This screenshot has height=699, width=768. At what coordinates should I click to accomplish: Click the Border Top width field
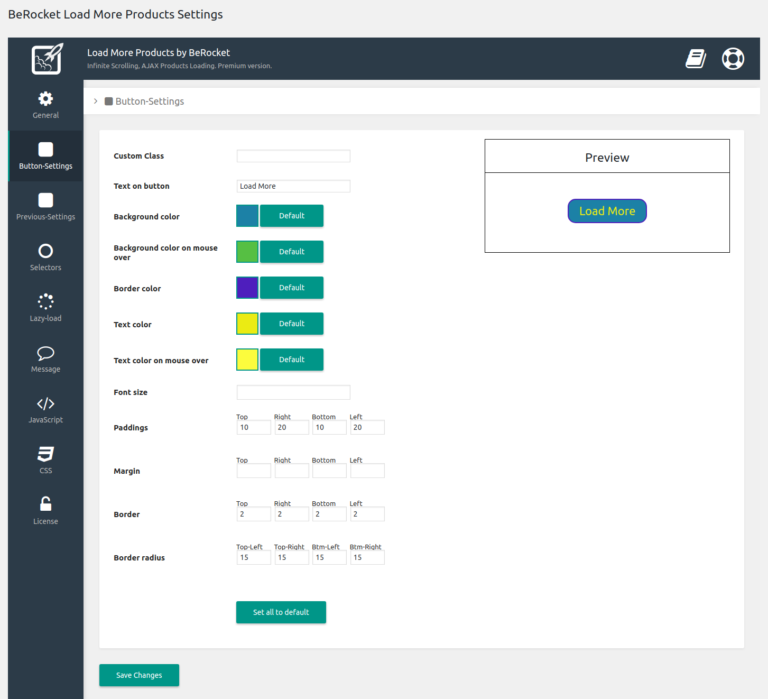(254, 514)
